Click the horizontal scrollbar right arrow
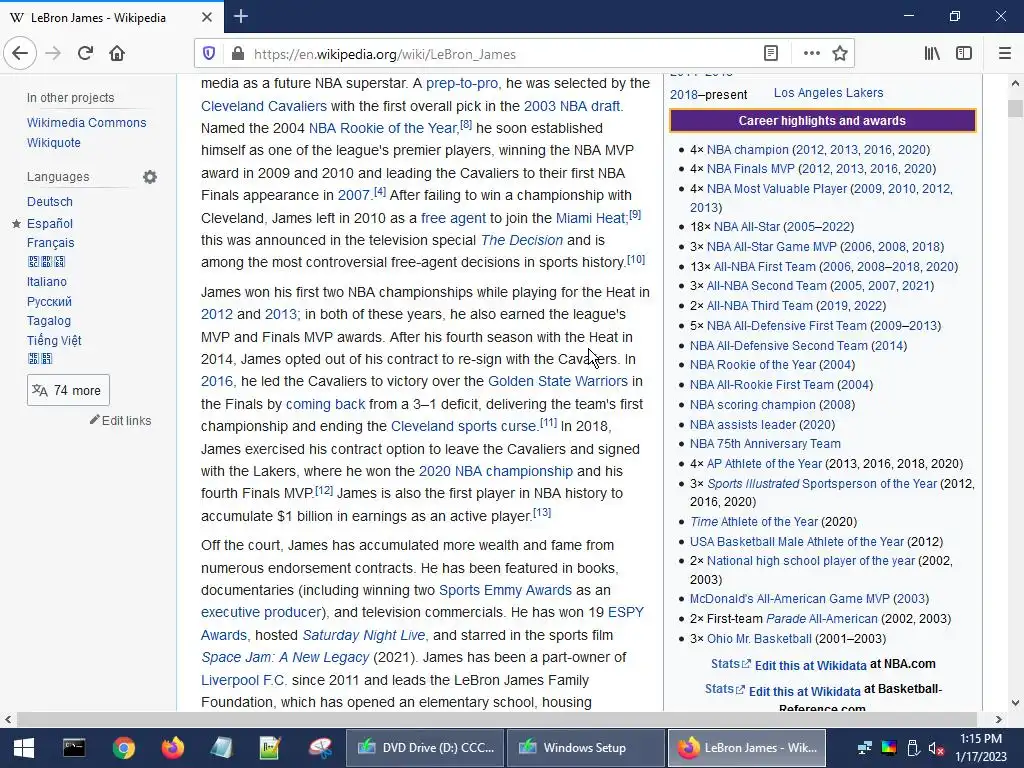Screen dimensions: 1024x768 coord(999,719)
